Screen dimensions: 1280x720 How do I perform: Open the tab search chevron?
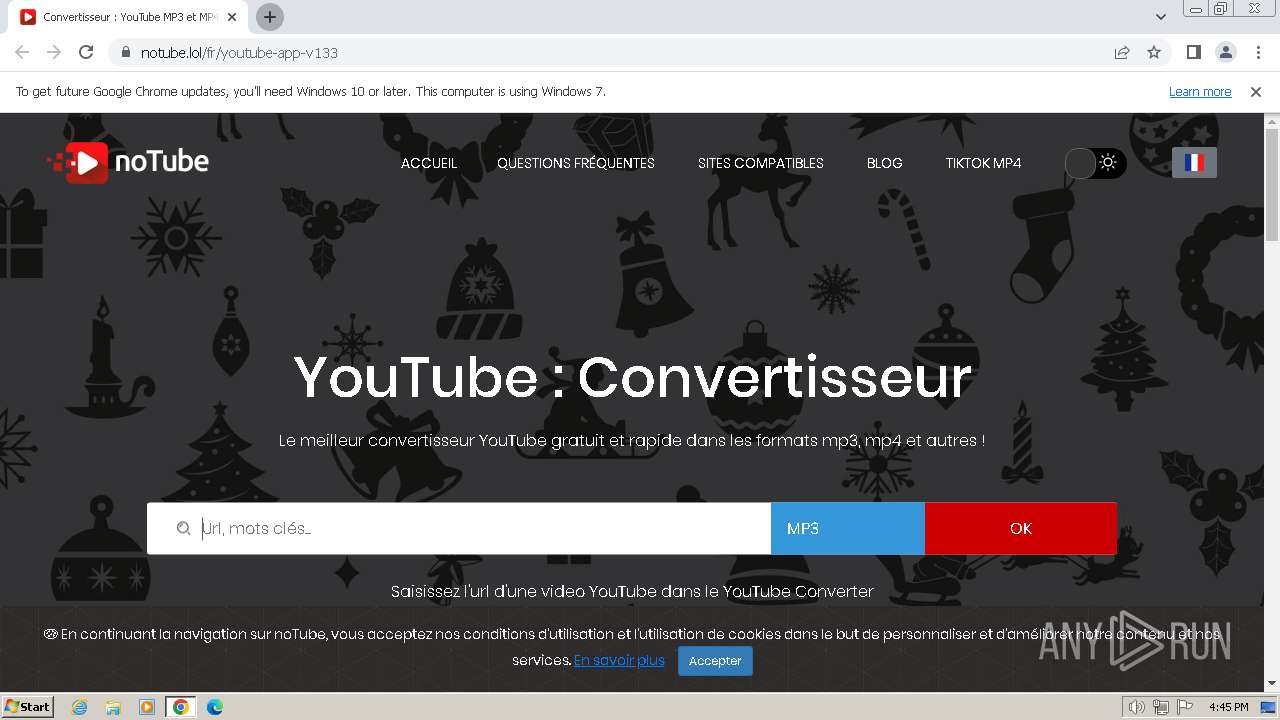click(x=1161, y=17)
